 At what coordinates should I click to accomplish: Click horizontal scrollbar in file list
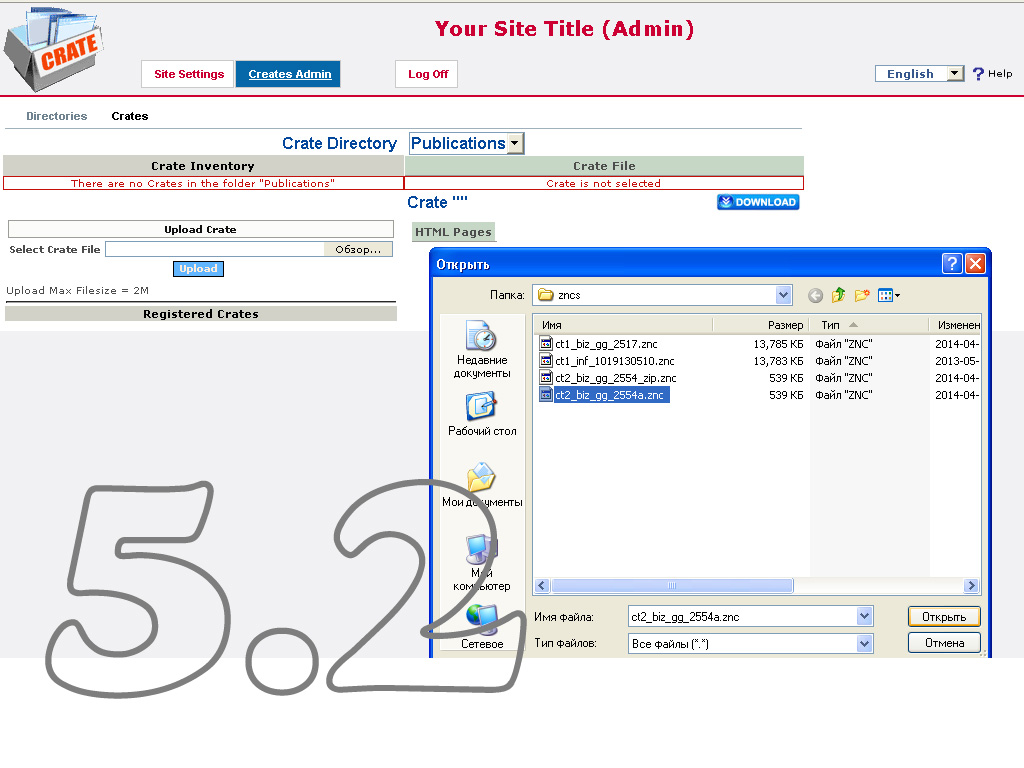[x=671, y=586]
